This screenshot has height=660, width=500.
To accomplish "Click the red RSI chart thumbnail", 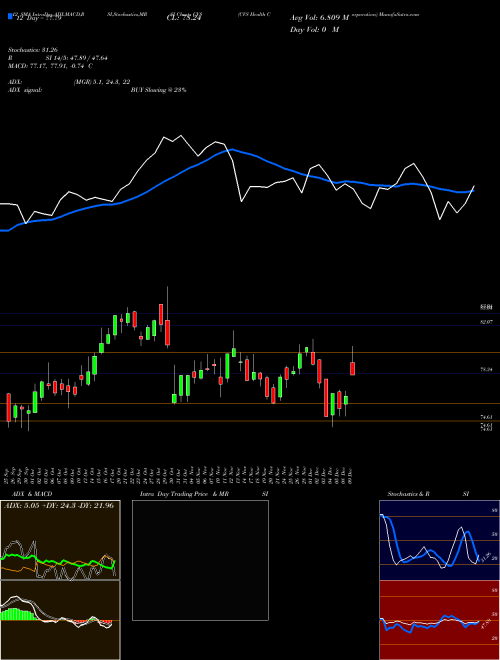I will tap(439, 620).
